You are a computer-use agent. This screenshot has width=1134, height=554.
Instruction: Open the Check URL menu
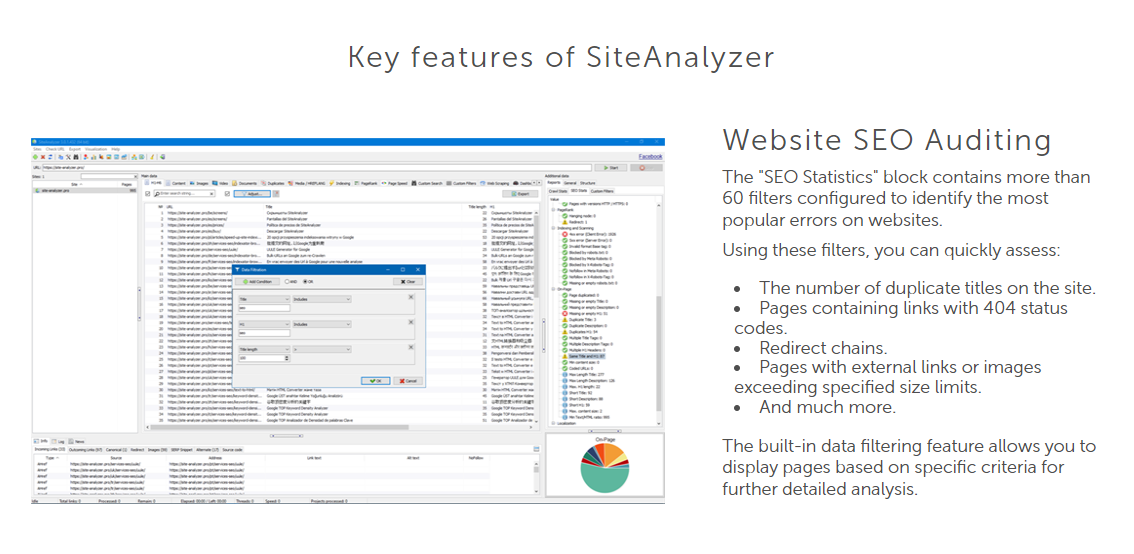(x=55, y=149)
